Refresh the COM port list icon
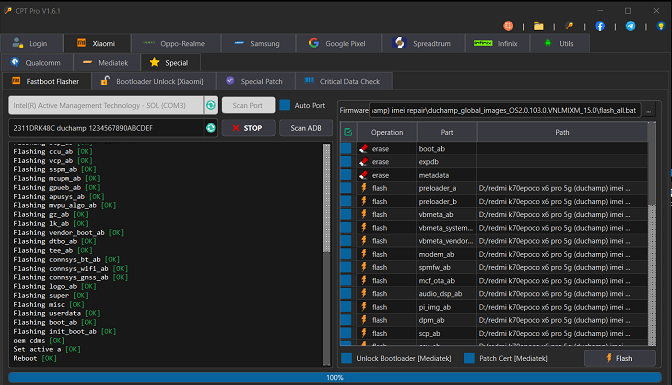This screenshot has width=672, height=385. (x=210, y=105)
